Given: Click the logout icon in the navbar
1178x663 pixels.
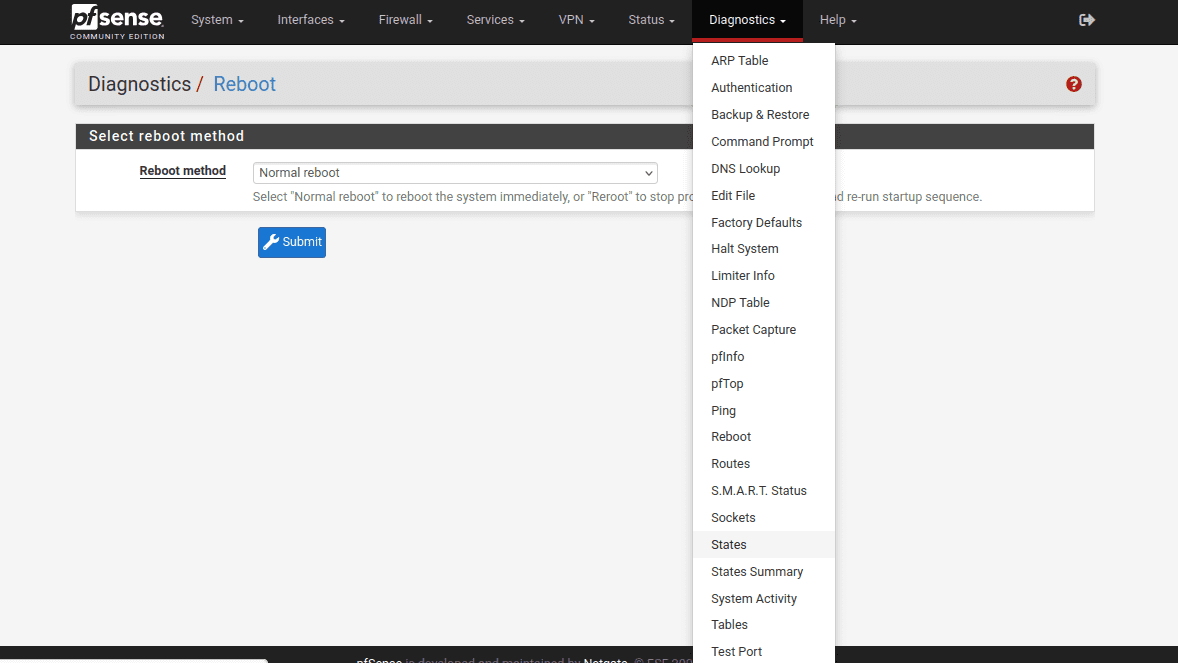Looking at the screenshot, I should 1087,20.
